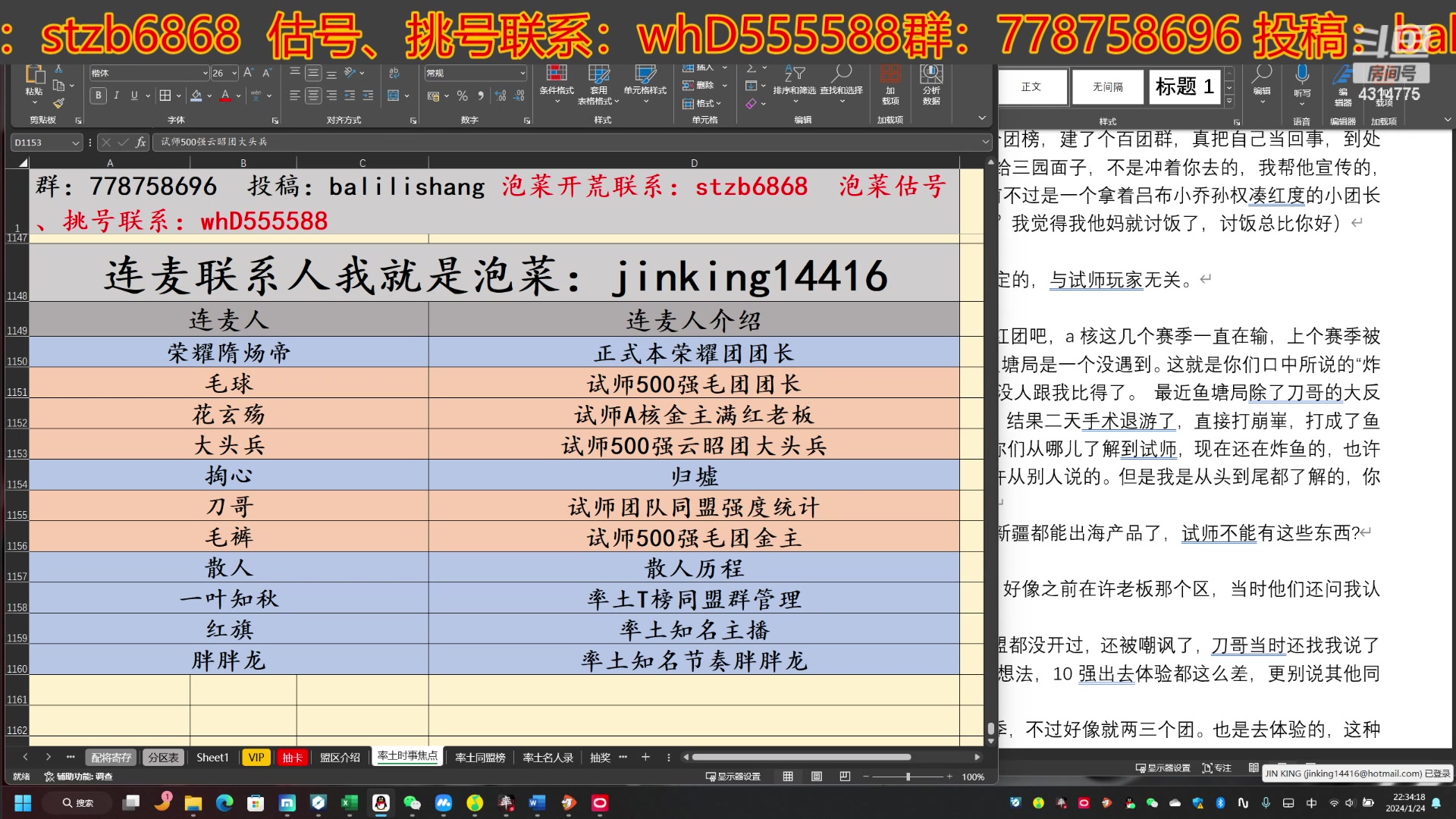The width and height of the screenshot is (1456, 819).
Task: Open 条件格式 conditional formatting
Action: tap(557, 83)
